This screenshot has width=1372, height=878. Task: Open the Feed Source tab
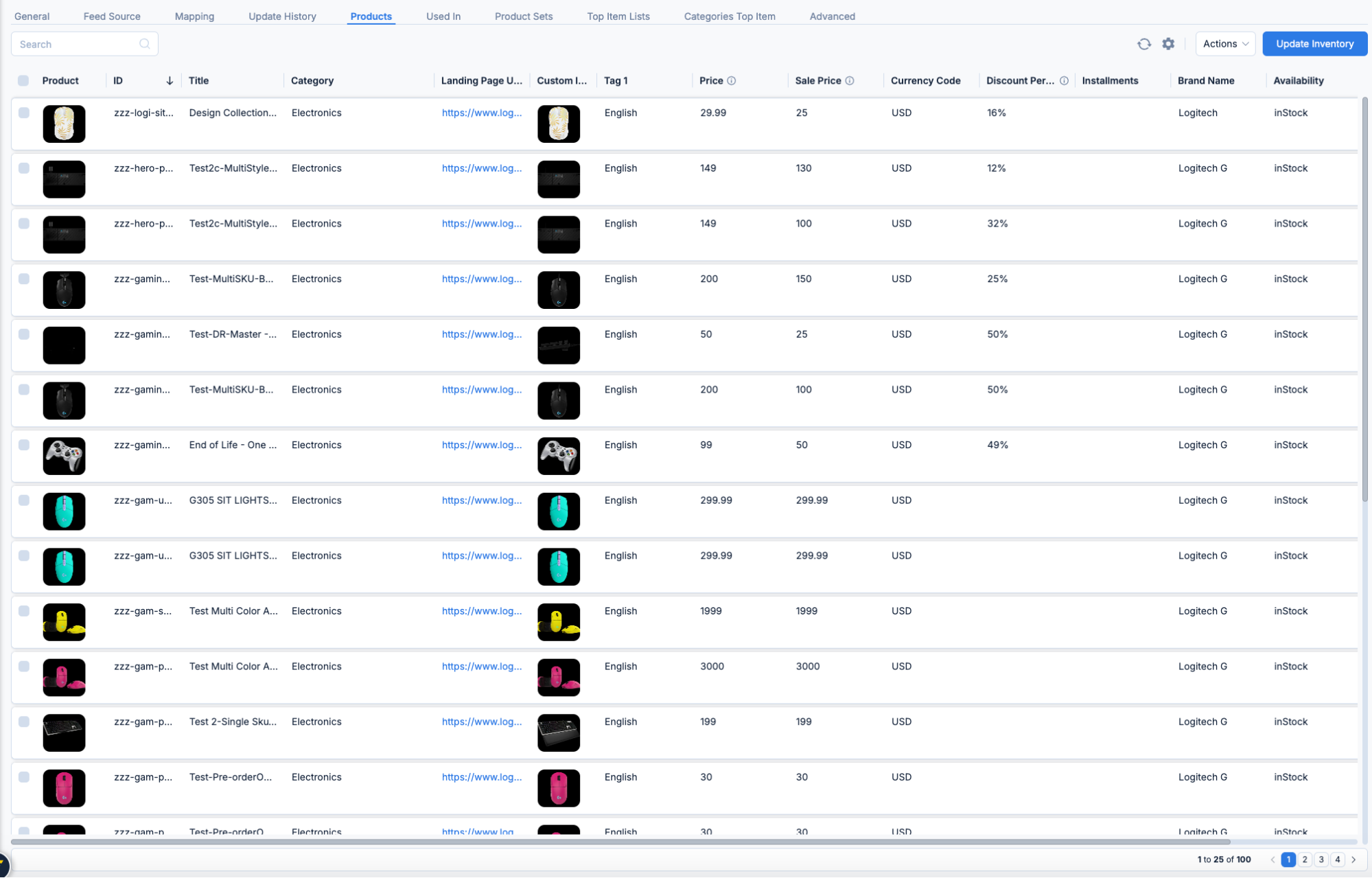tap(112, 16)
